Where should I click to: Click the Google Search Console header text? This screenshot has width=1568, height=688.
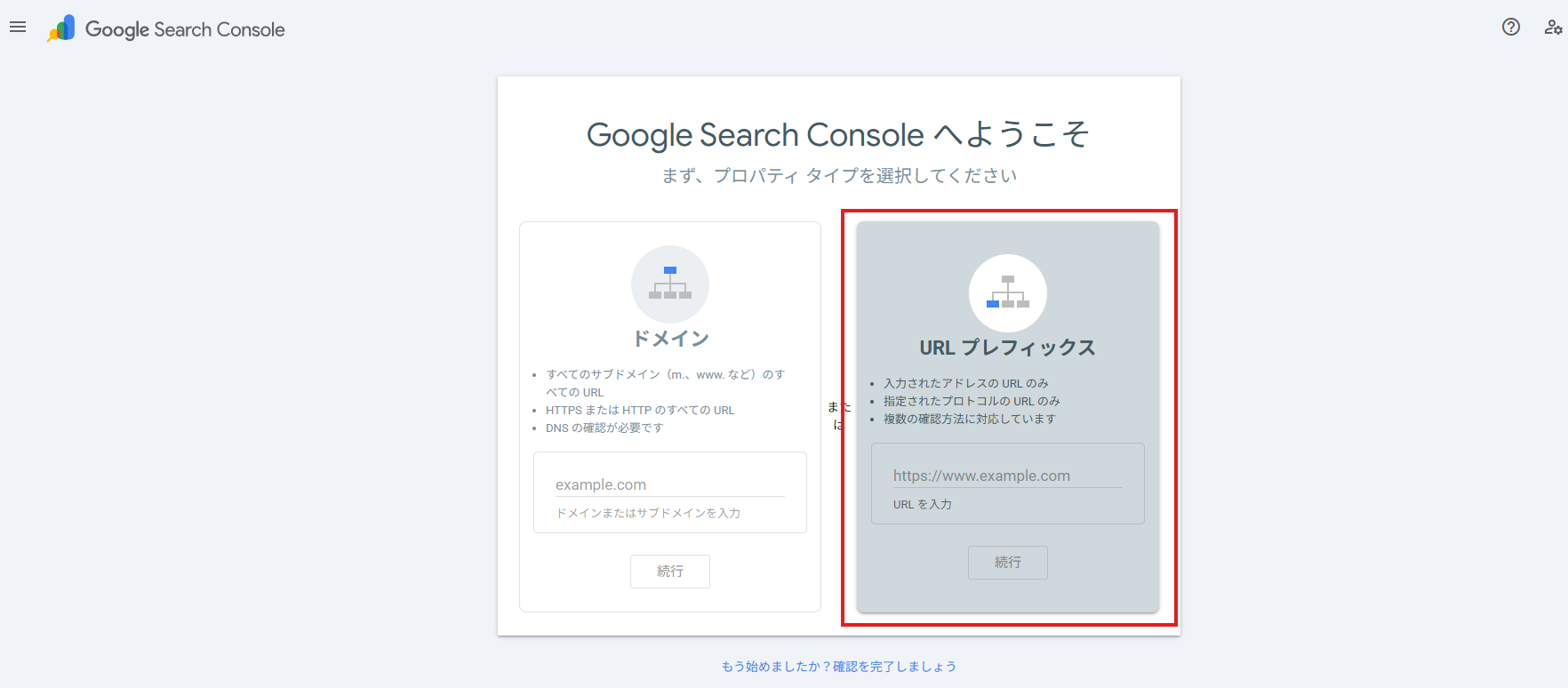click(185, 29)
